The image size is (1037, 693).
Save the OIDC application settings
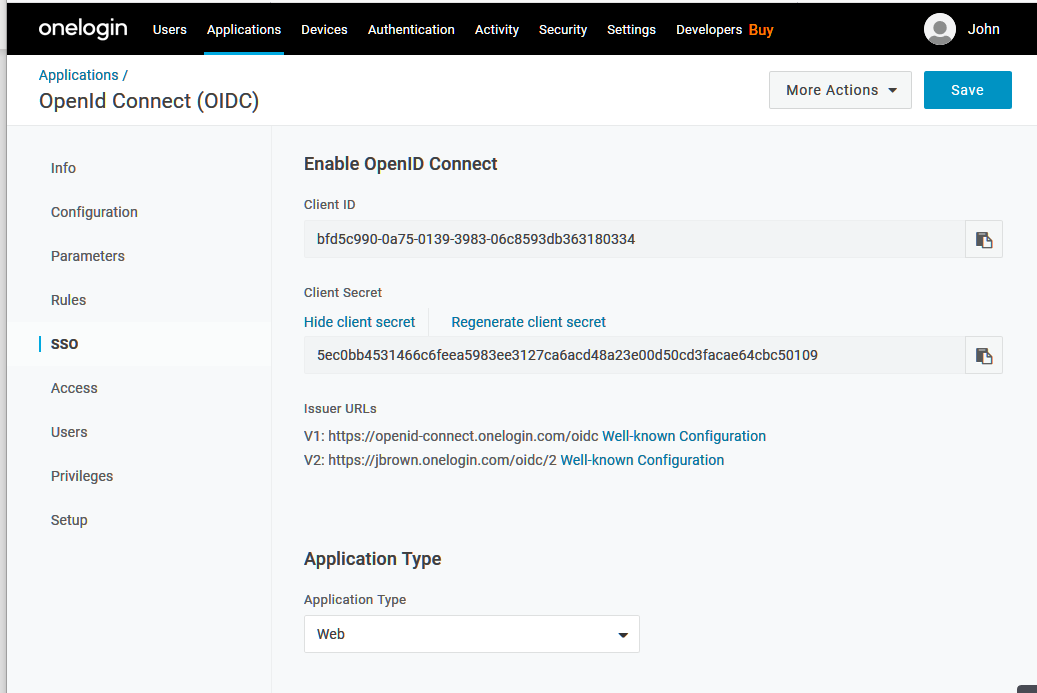(967, 89)
